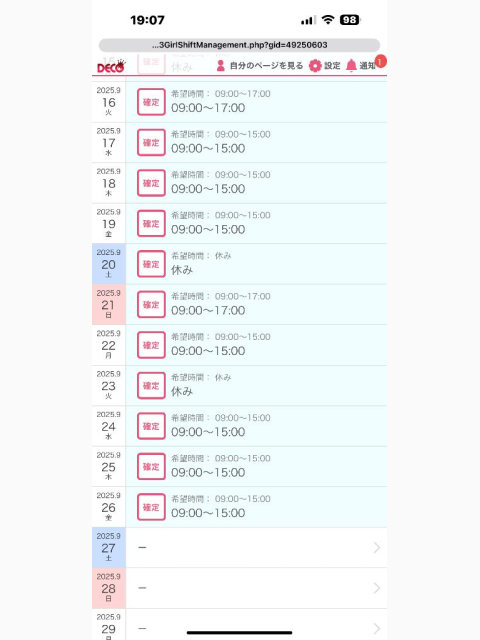Select the September 21 Sunday date cell

109,304
